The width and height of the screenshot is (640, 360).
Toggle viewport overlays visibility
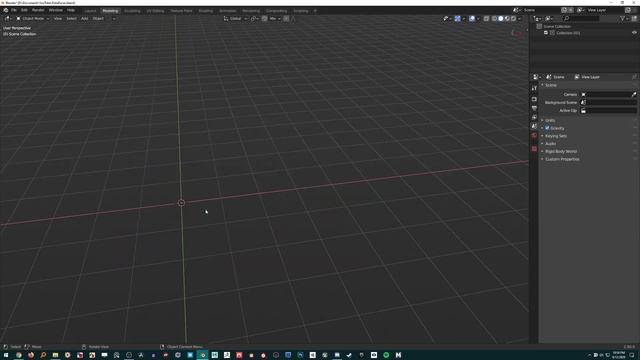pyautogui.click(x=472, y=18)
